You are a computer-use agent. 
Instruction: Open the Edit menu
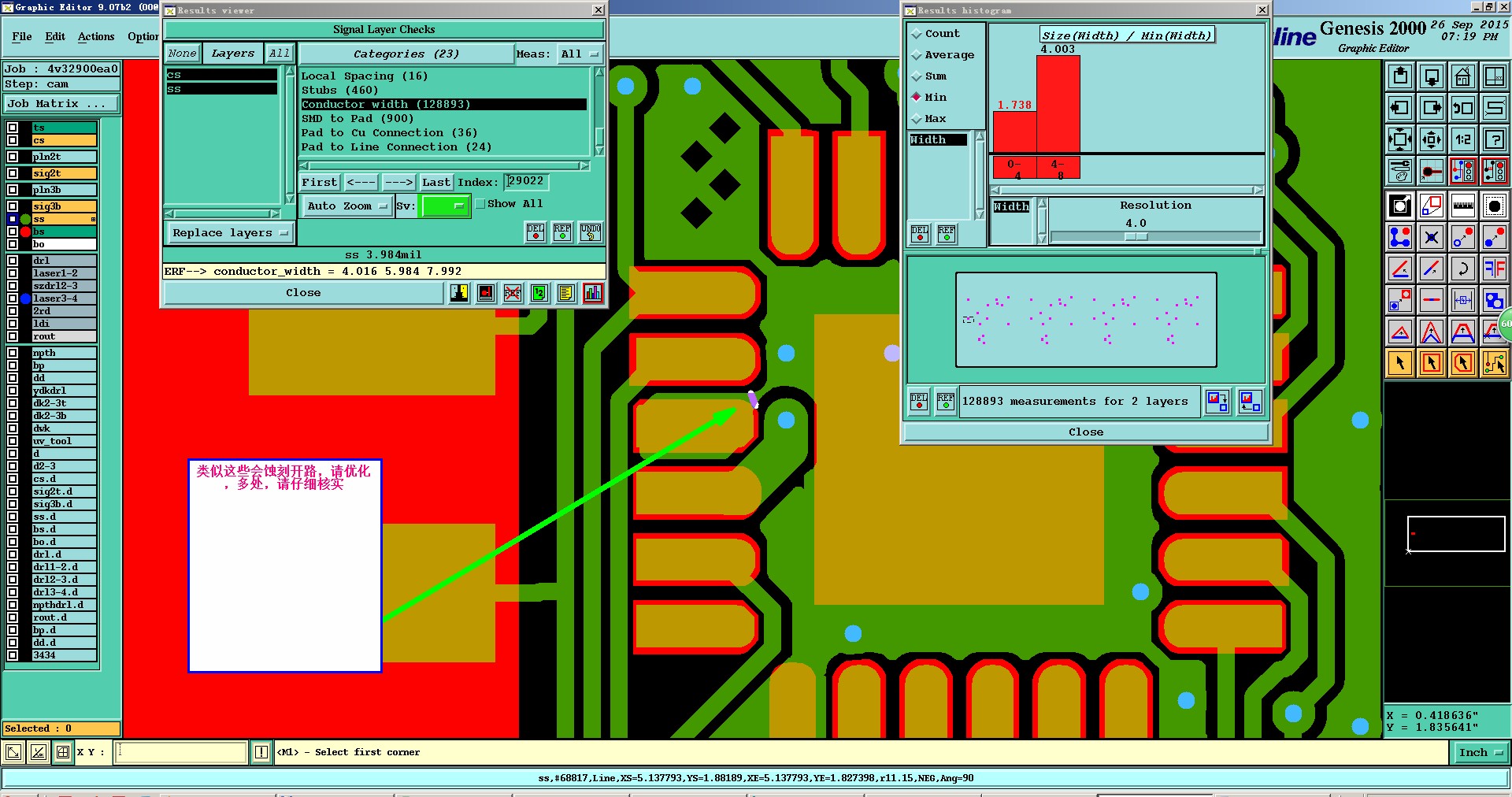pyautogui.click(x=55, y=37)
